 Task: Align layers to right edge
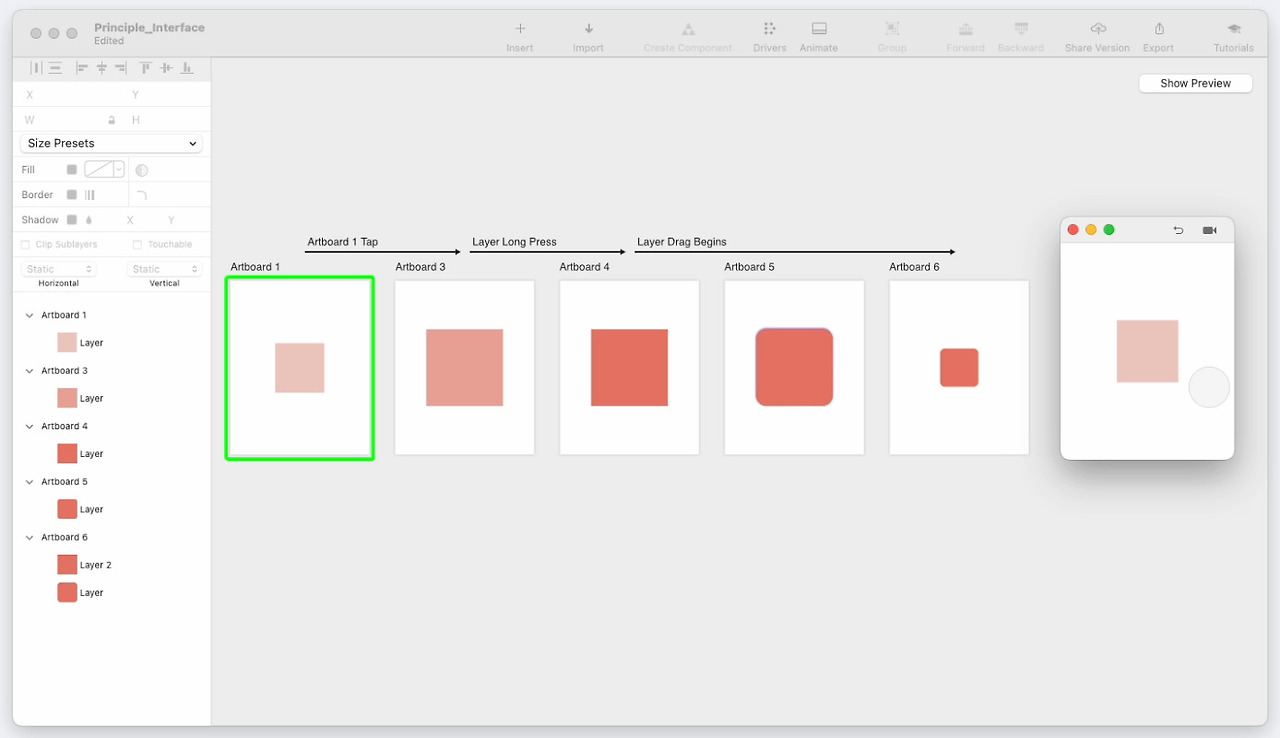click(x=121, y=68)
